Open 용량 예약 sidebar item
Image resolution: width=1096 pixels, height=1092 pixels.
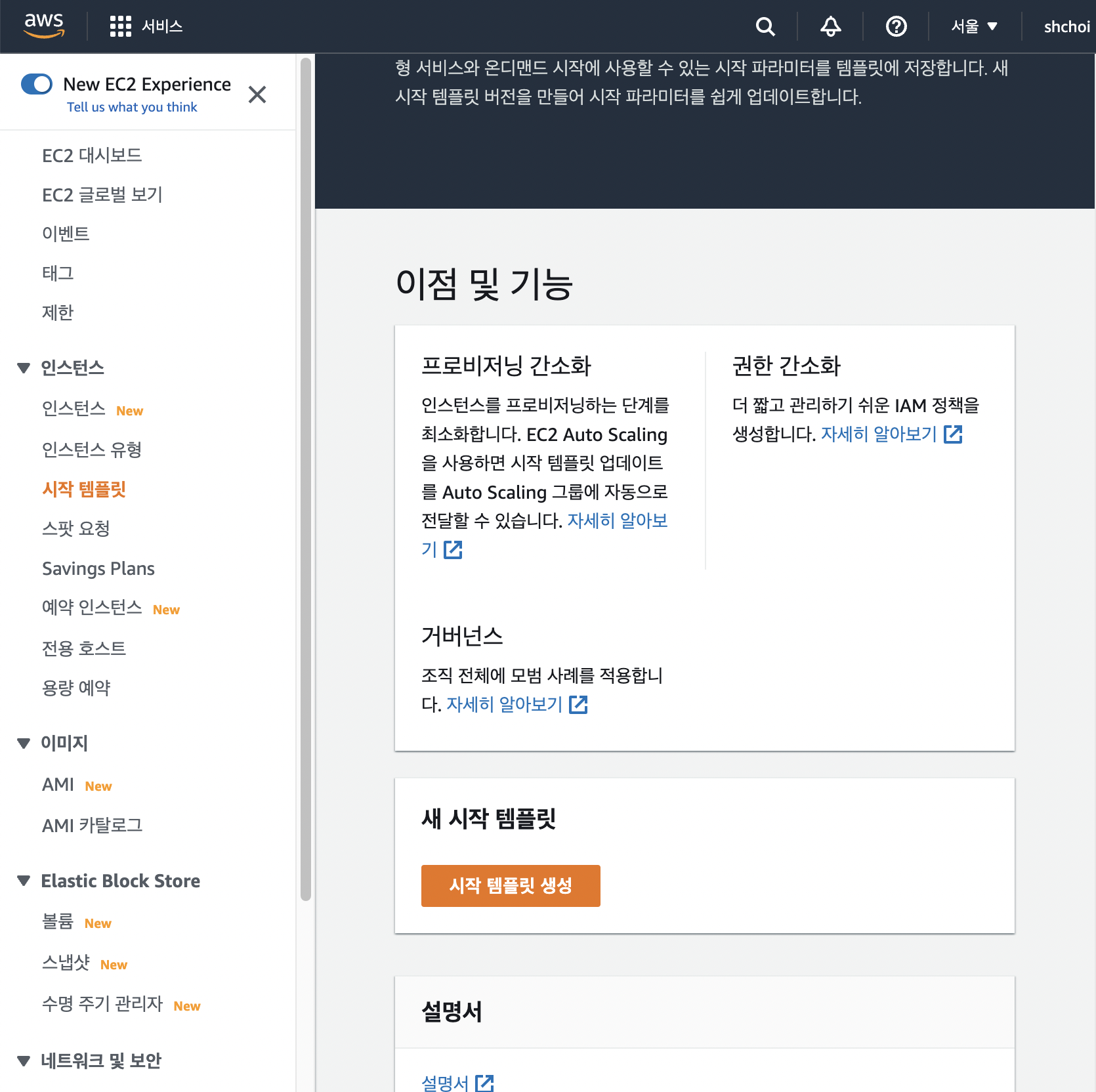[76, 688]
